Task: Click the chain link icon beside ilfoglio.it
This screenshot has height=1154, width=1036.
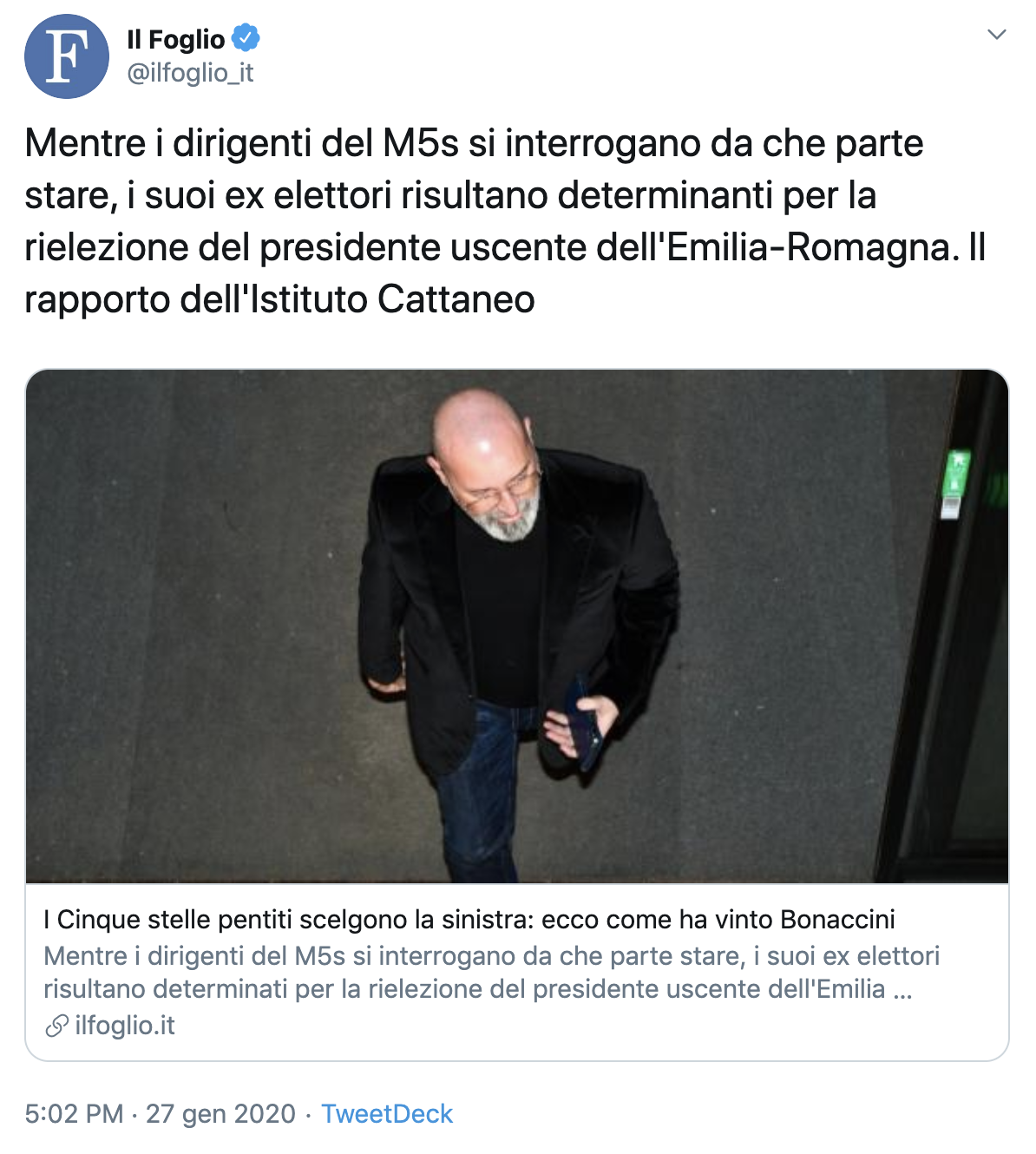Action: 56,1026
